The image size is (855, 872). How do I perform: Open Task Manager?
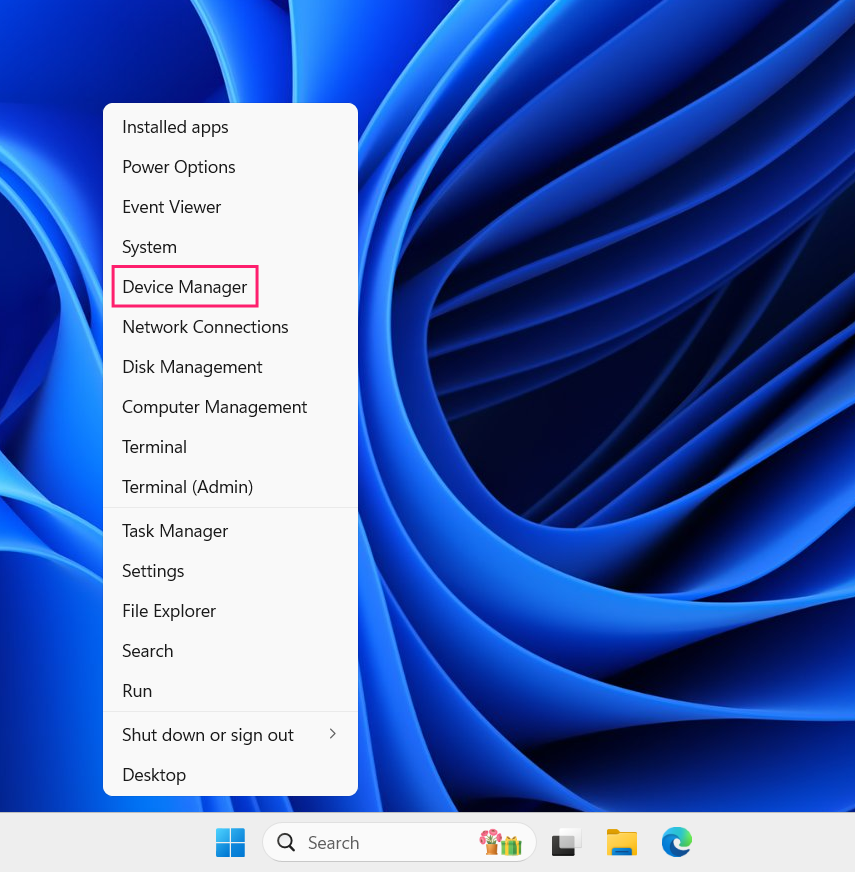point(230,531)
